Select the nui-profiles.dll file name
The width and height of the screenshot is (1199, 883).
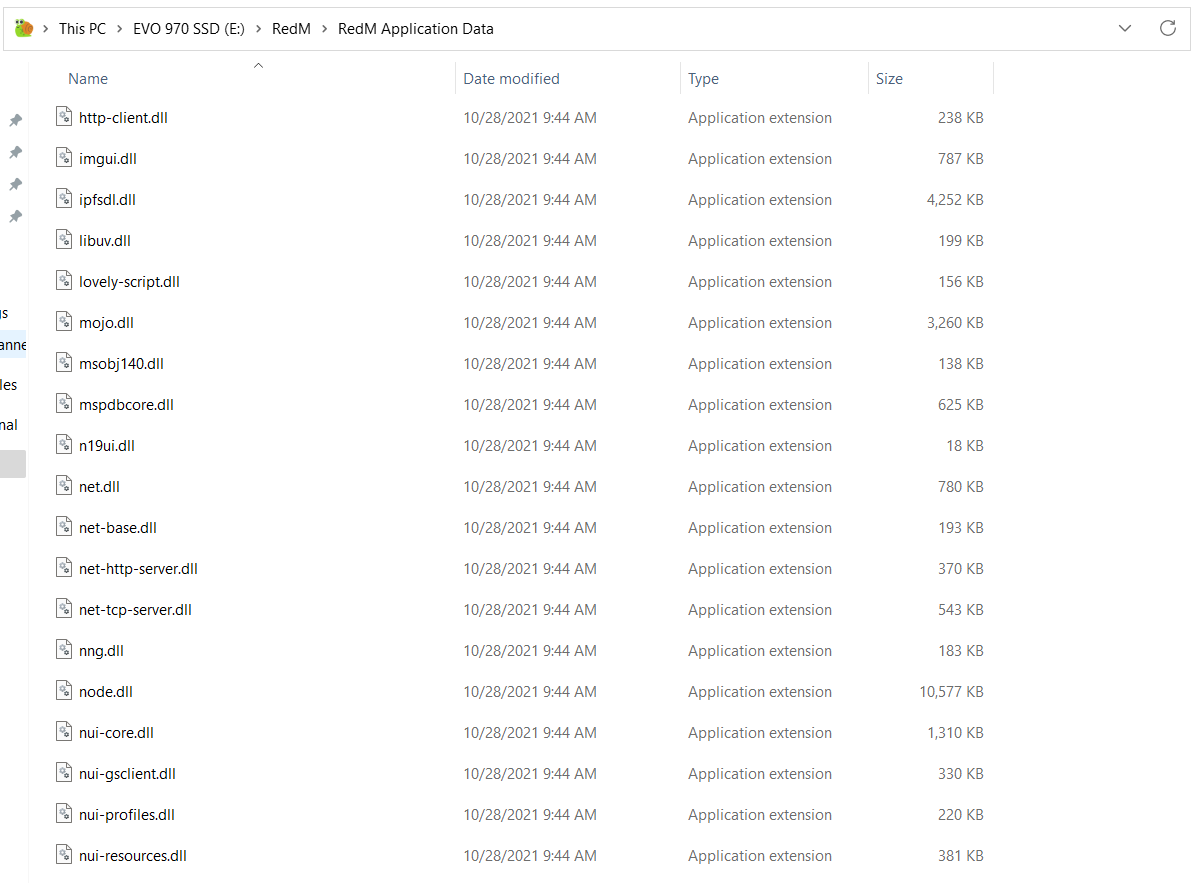coord(127,815)
